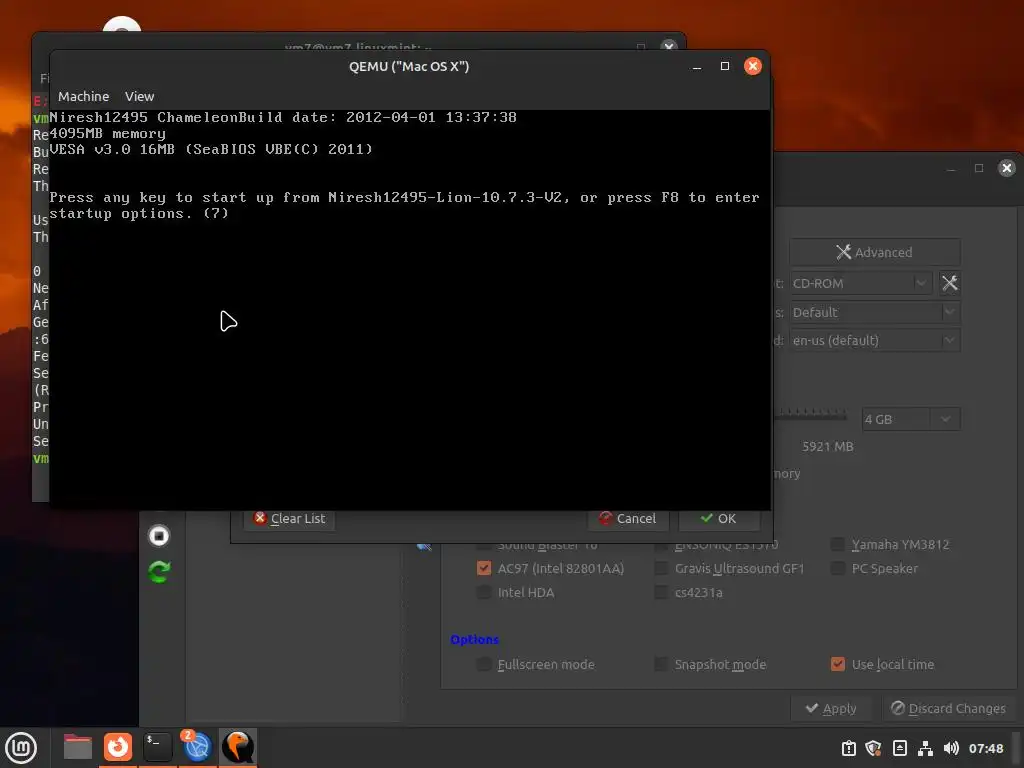Close the settings window behind QEMU
Screen dimensions: 1024x768
pos(1007,168)
